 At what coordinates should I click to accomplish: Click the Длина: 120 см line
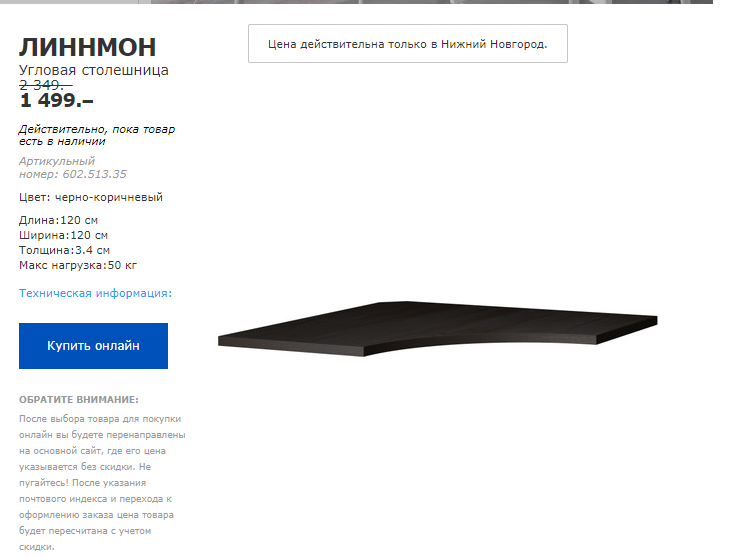(58, 220)
